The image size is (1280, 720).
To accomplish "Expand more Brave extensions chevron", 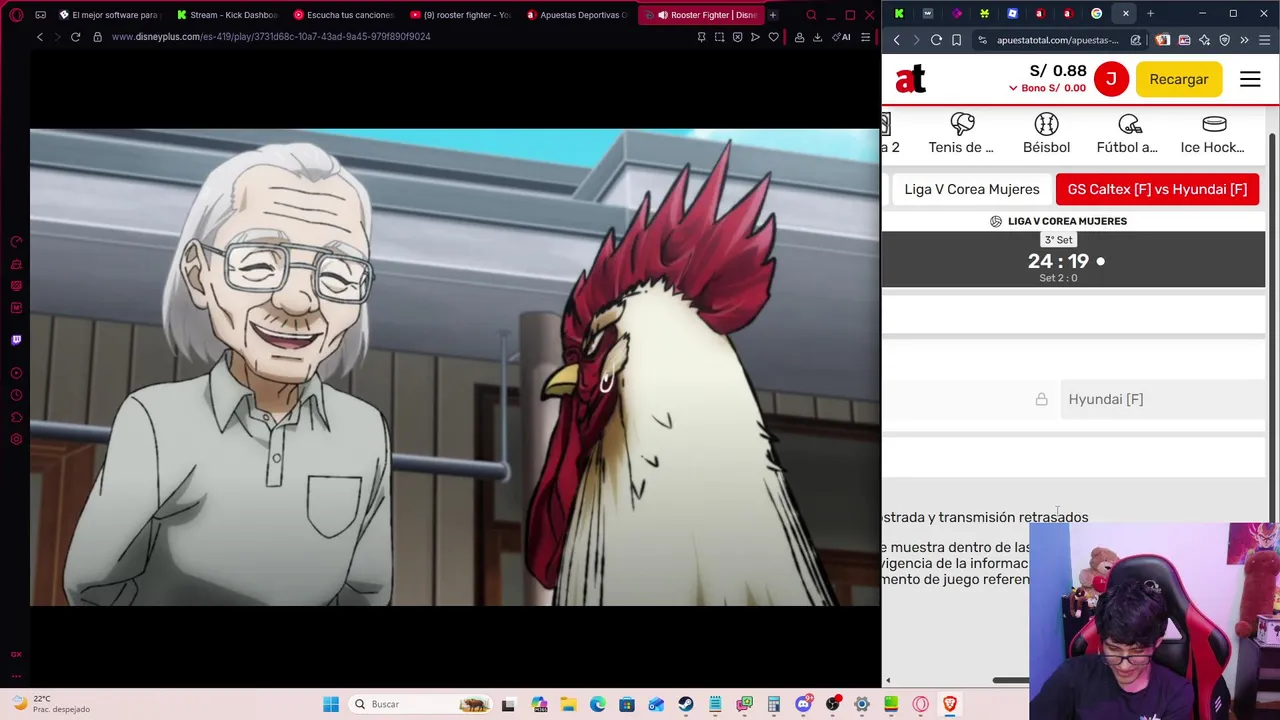I will tap(1244, 40).
